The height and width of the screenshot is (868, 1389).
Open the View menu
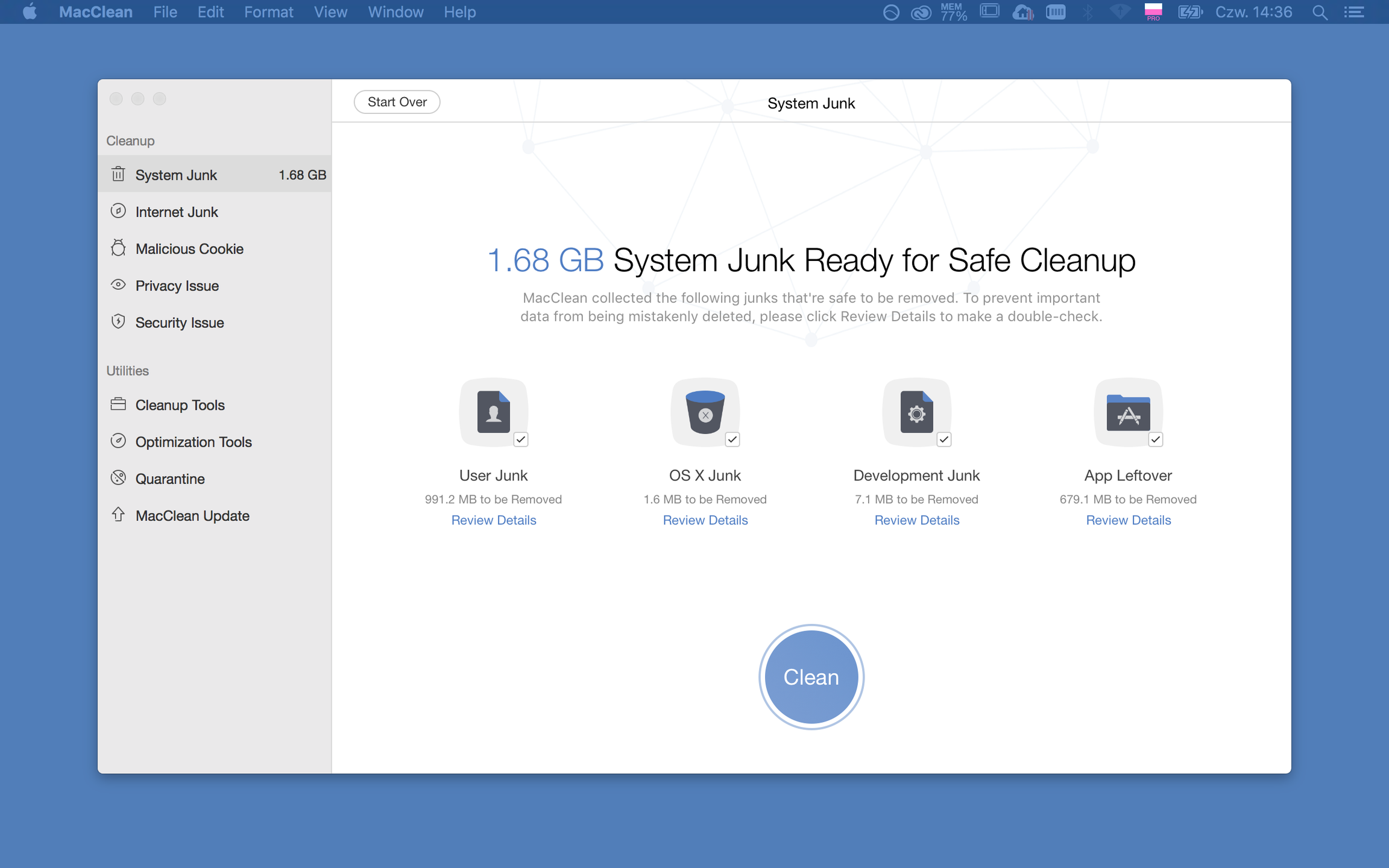[x=330, y=12]
